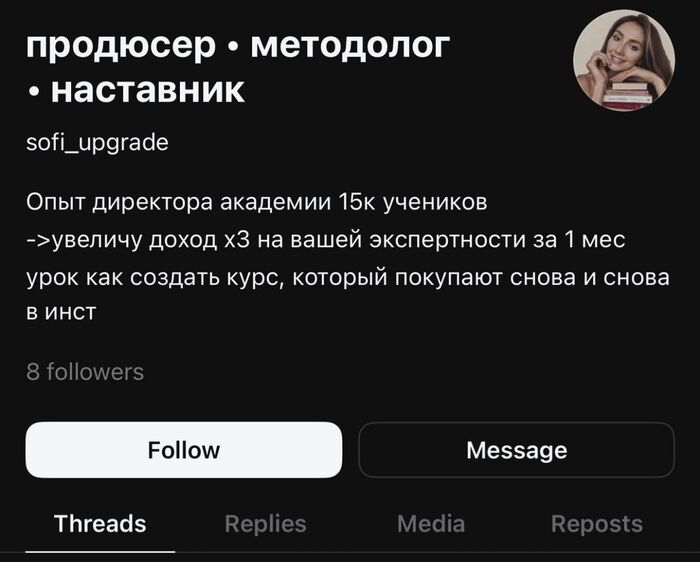Open the Replies tab

coord(265,523)
